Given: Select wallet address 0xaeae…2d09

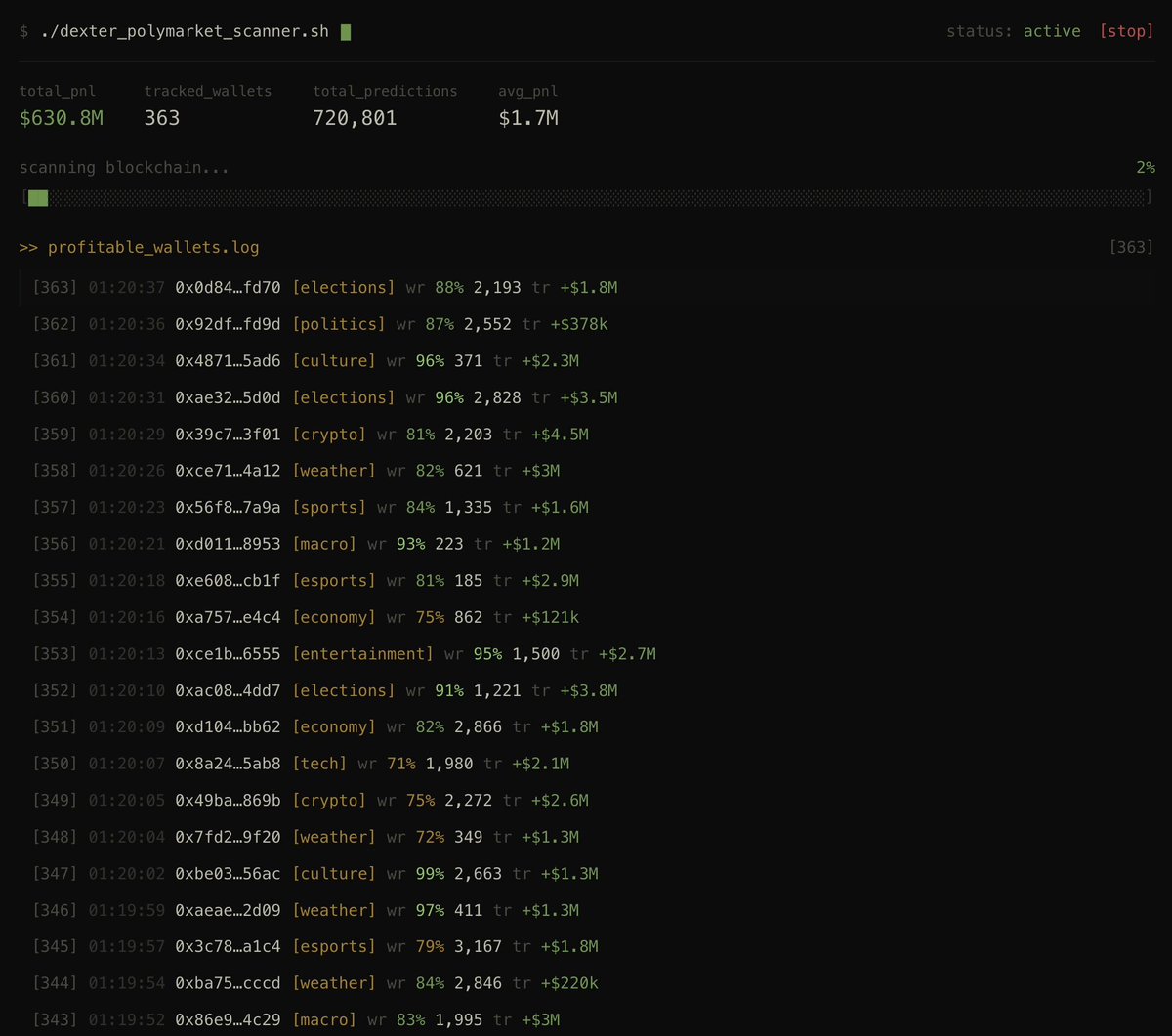Looking at the screenshot, I should click(228, 910).
